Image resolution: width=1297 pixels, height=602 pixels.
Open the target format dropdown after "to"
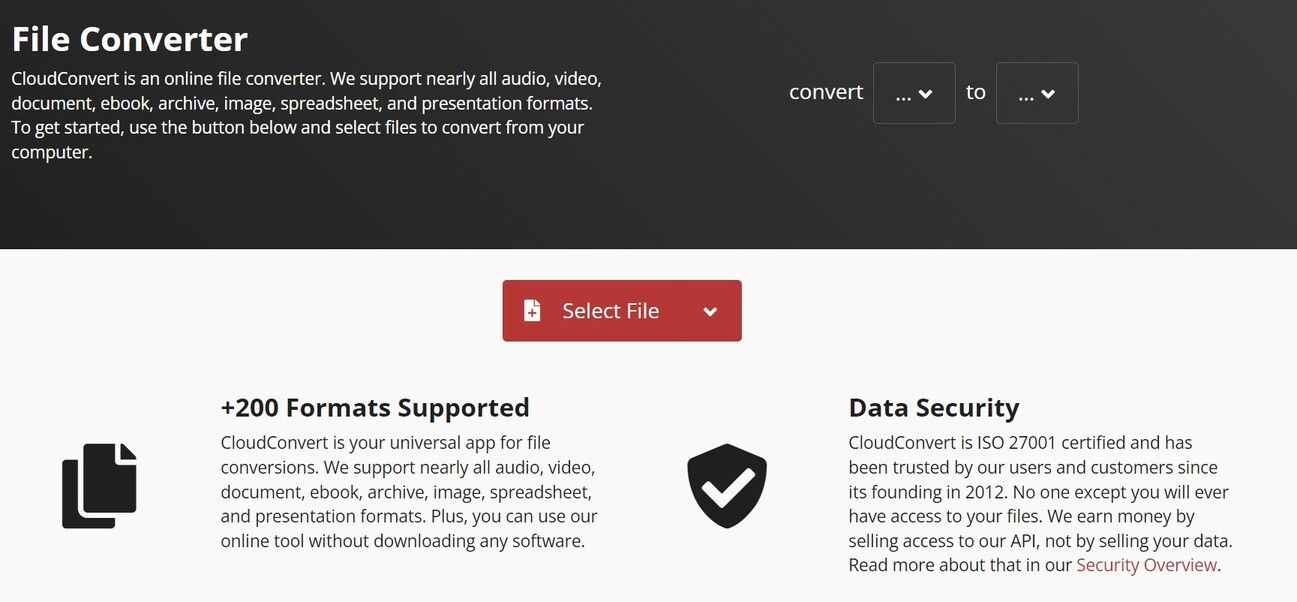(1037, 93)
